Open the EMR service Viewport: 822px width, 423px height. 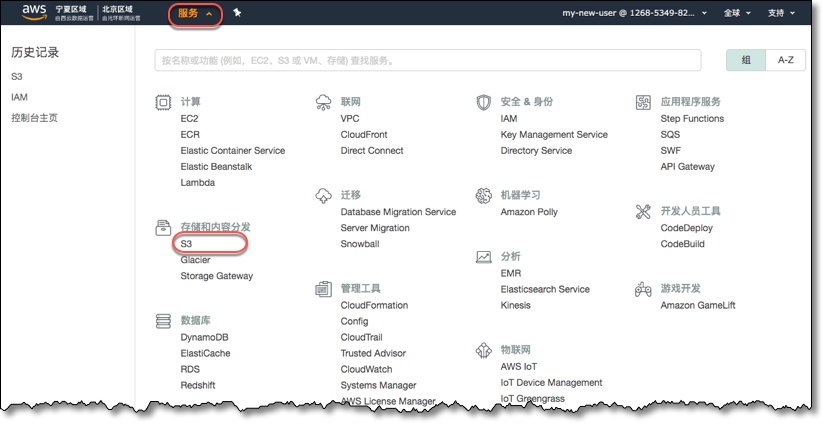pos(511,274)
